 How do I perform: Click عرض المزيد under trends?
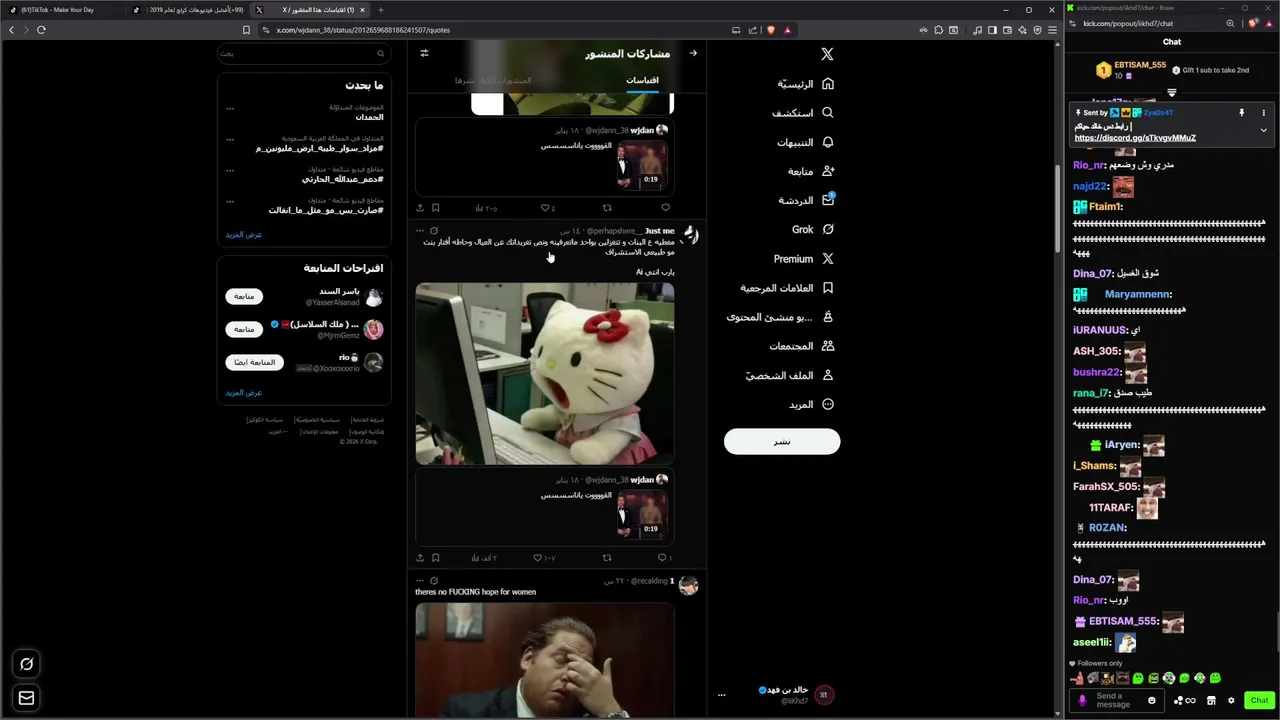coord(243,235)
